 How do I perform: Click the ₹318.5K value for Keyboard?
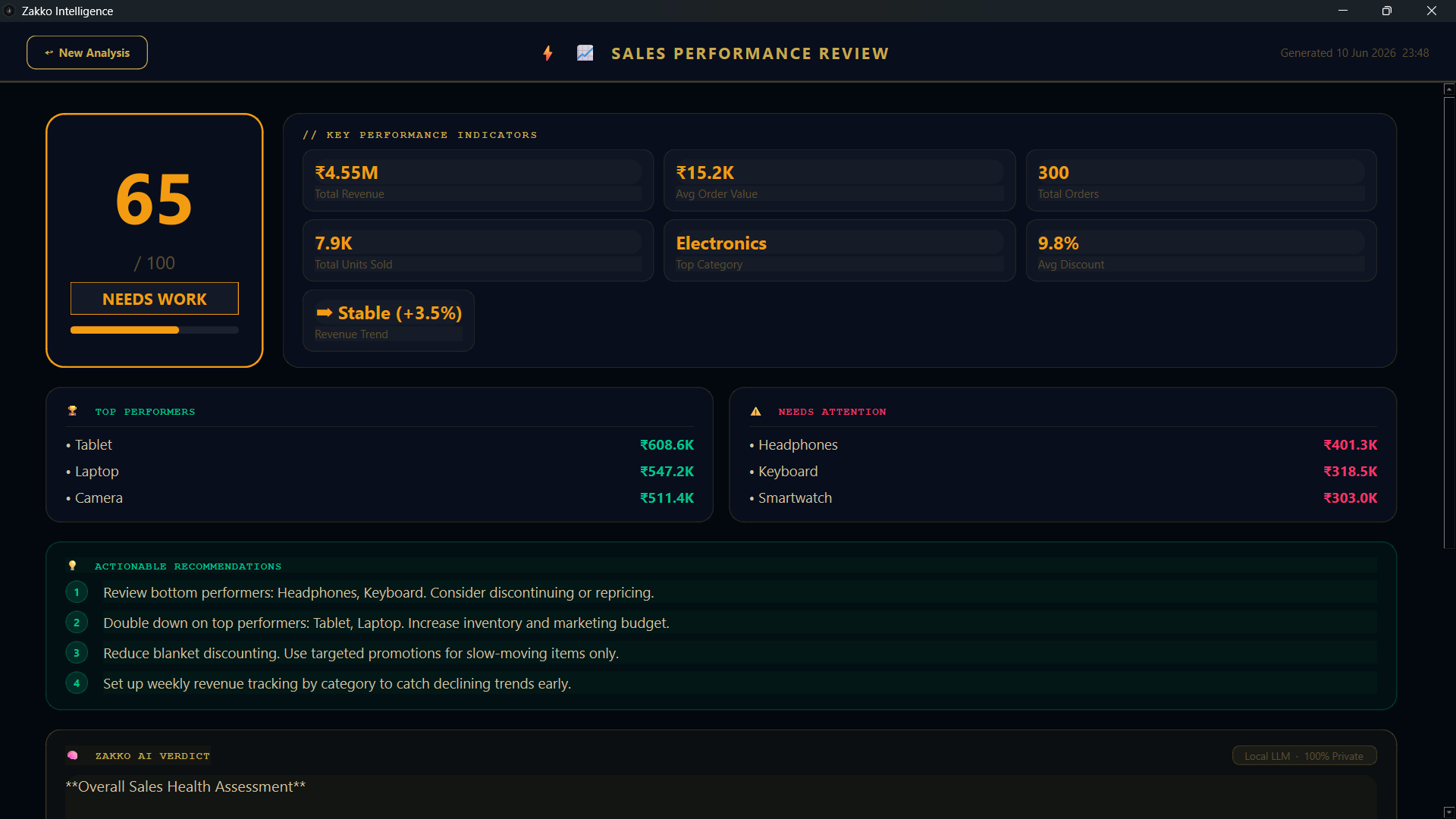(x=1350, y=472)
